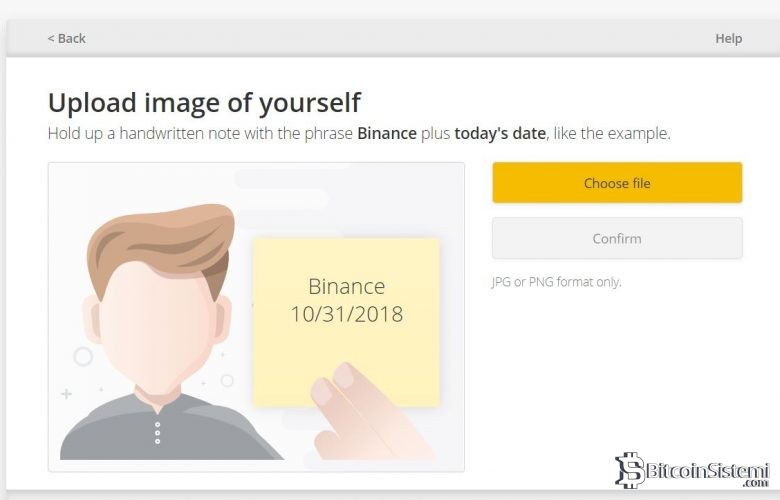
Task: Click the 'JPG or PNG format only' note
Action: pyautogui.click(x=556, y=282)
